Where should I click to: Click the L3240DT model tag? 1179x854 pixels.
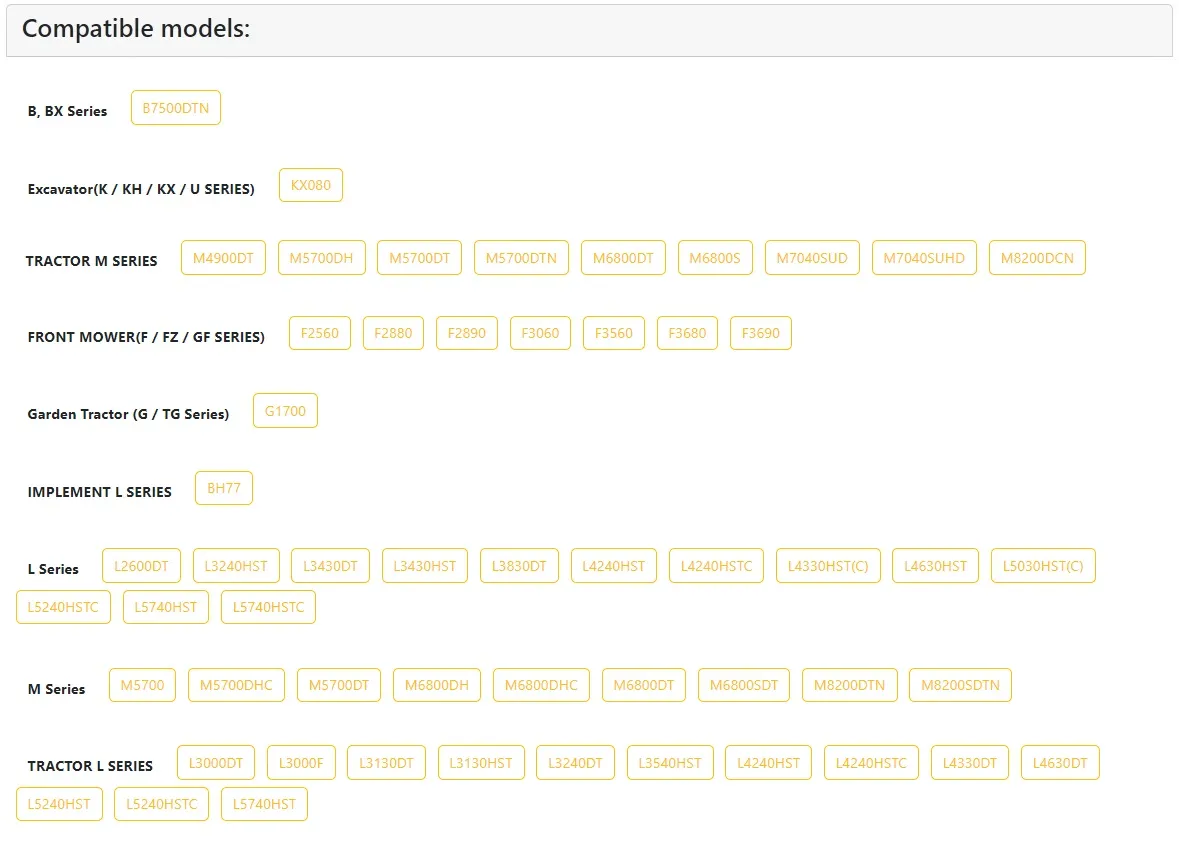point(575,763)
